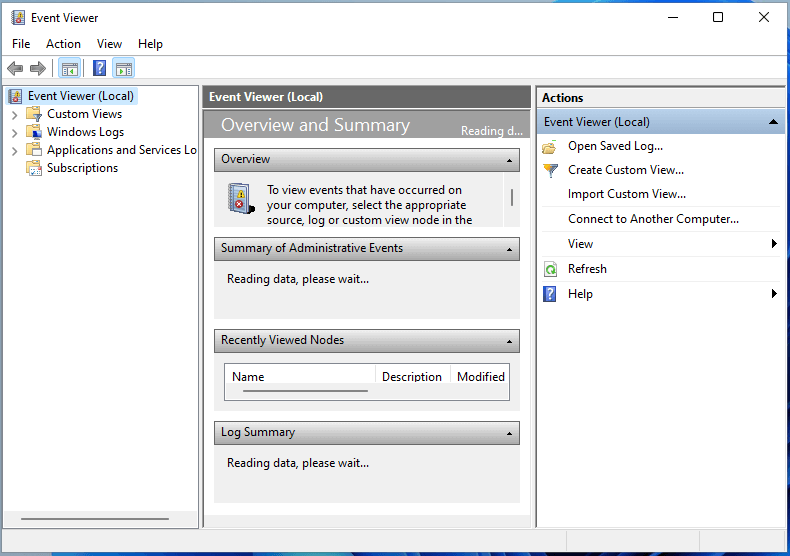Click the Subscriptions folder icon

click(34, 168)
